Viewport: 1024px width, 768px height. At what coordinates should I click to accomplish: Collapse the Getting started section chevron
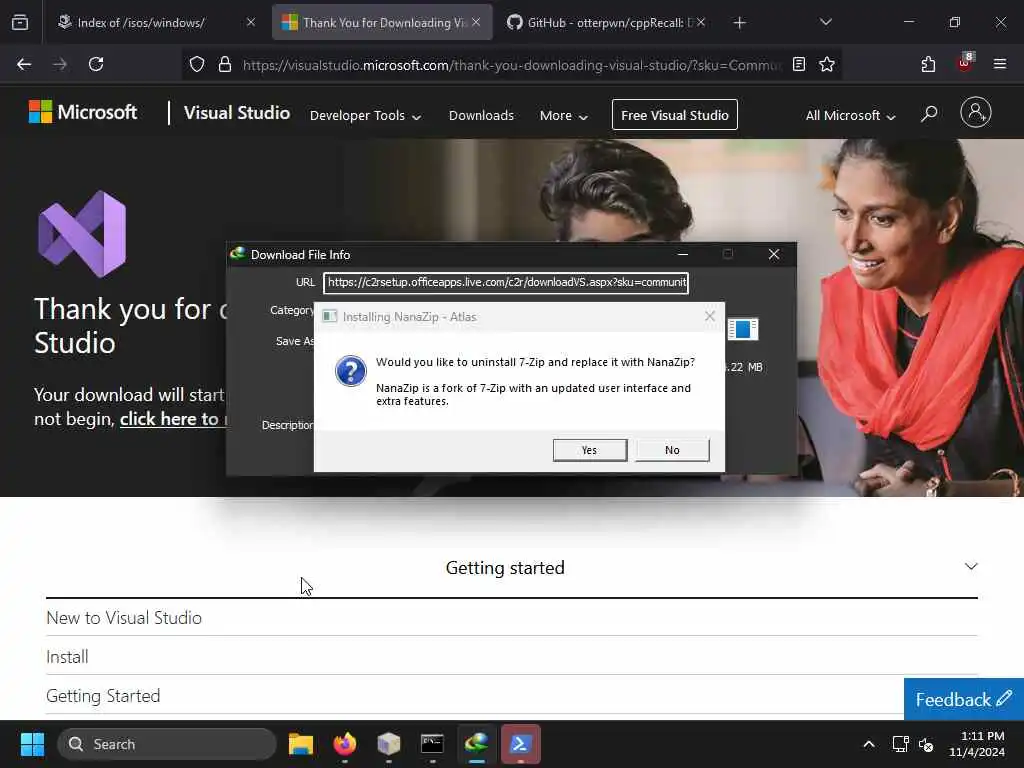[x=971, y=566]
